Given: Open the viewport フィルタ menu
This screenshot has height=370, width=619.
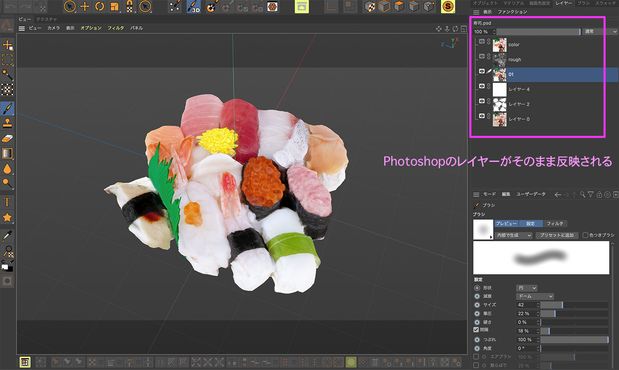Looking at the screenshot, I should (116, 28).
